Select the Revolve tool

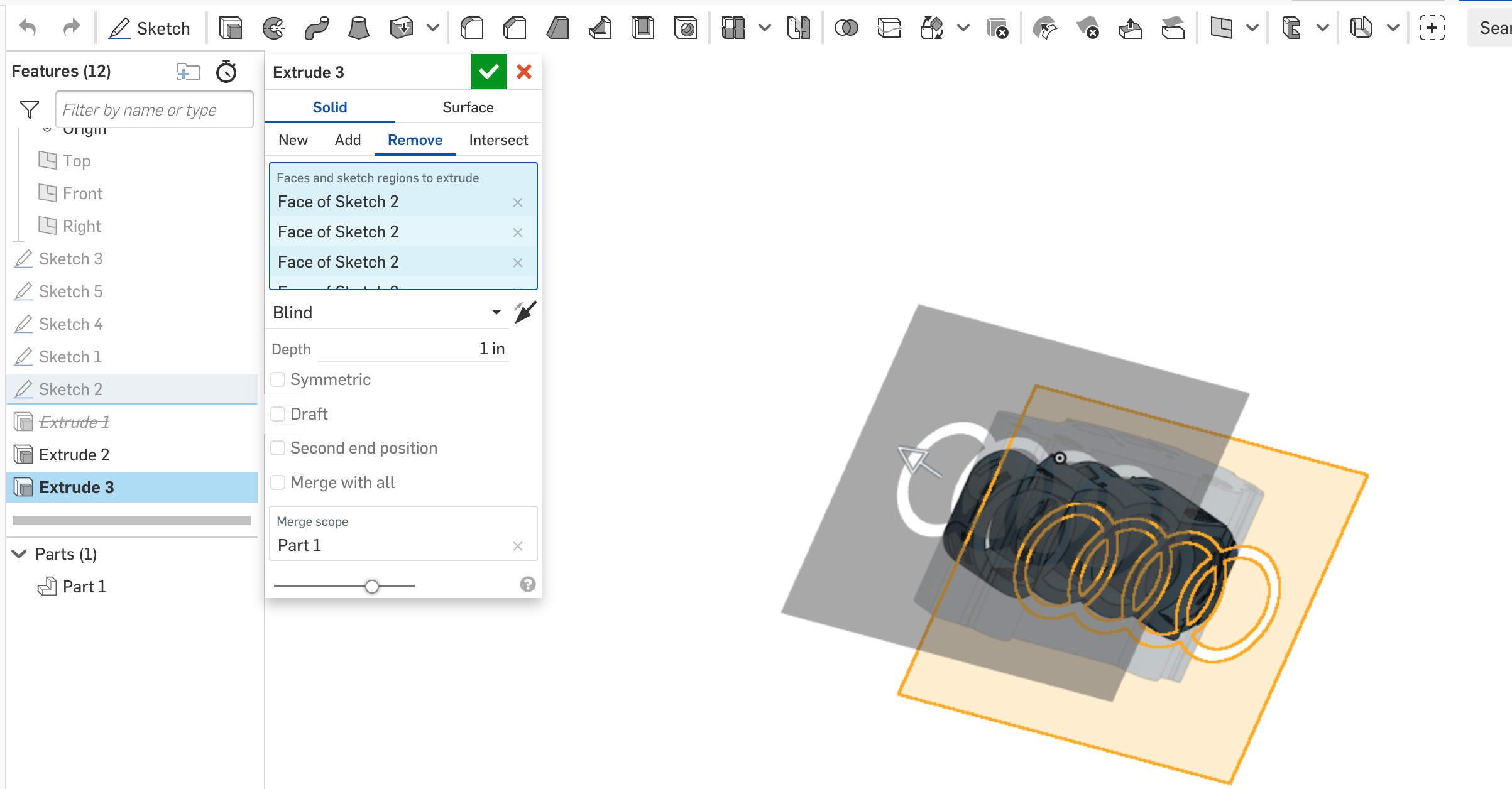click(x=271, y=28)
